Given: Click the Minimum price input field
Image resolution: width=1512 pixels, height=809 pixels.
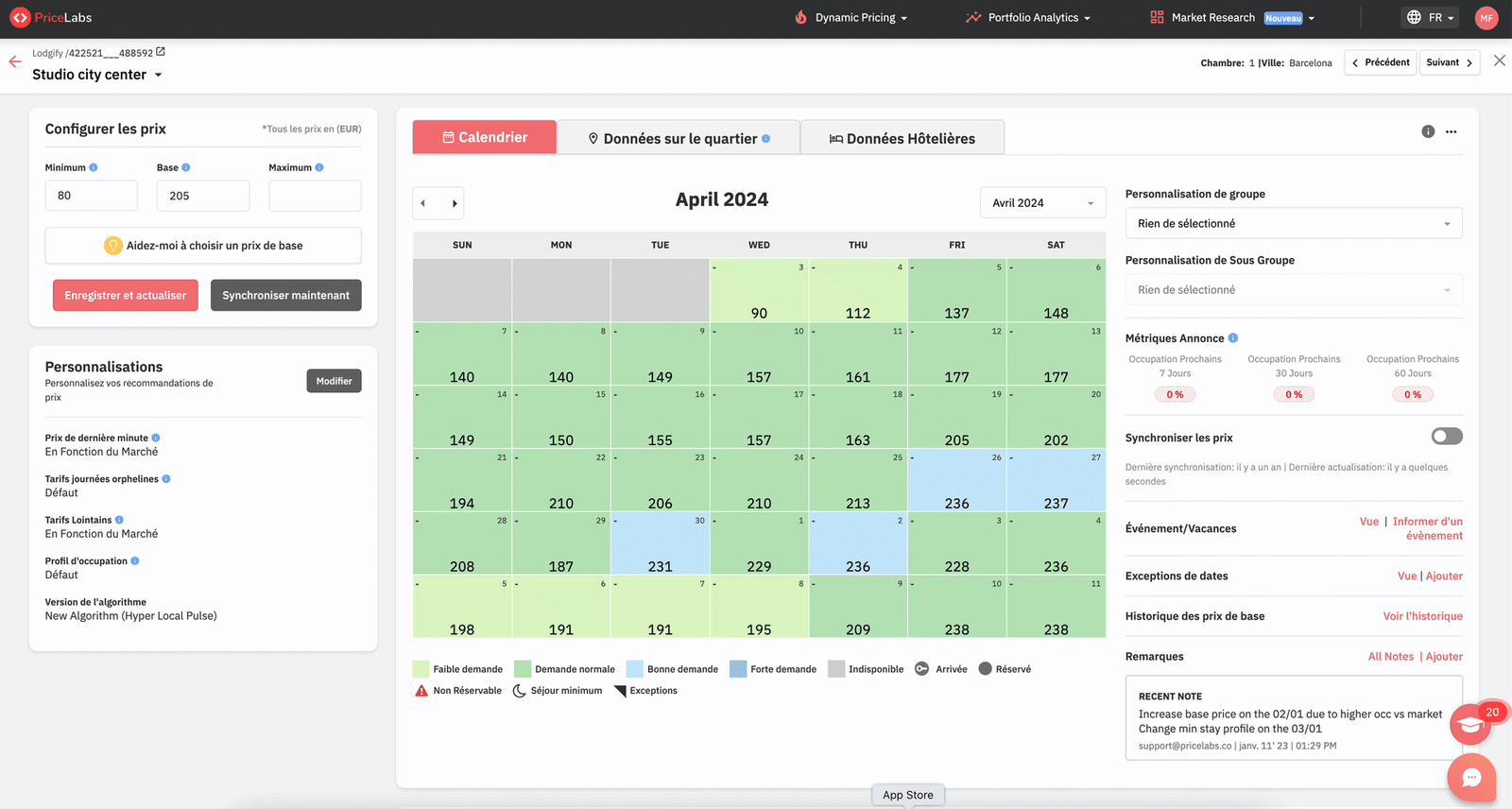Looking at the screenshot, I should click(x=92, y=196).
